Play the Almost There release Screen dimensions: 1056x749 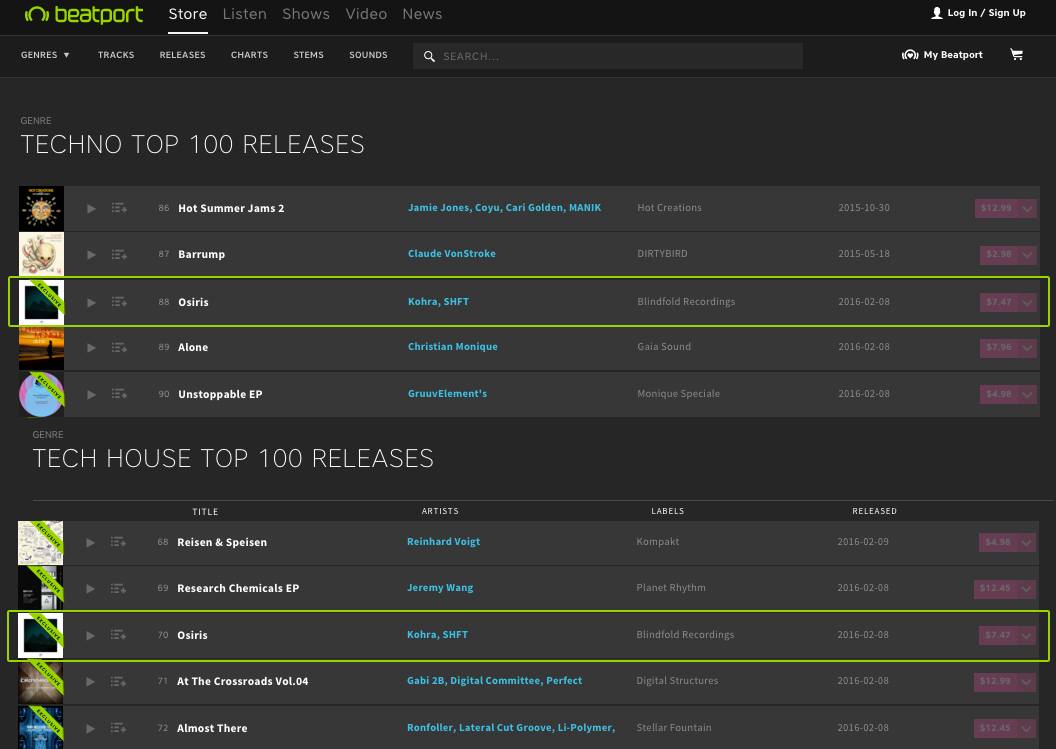(90, 728)
